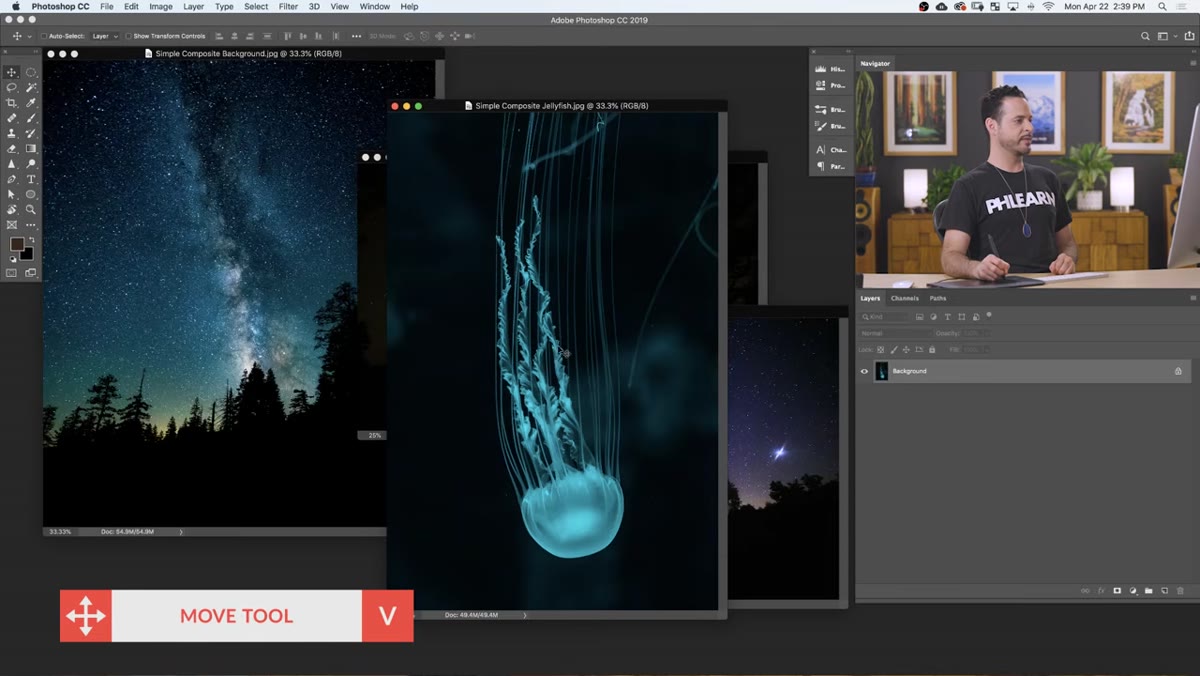Select the Eyedropper tool

pos(31,102)
